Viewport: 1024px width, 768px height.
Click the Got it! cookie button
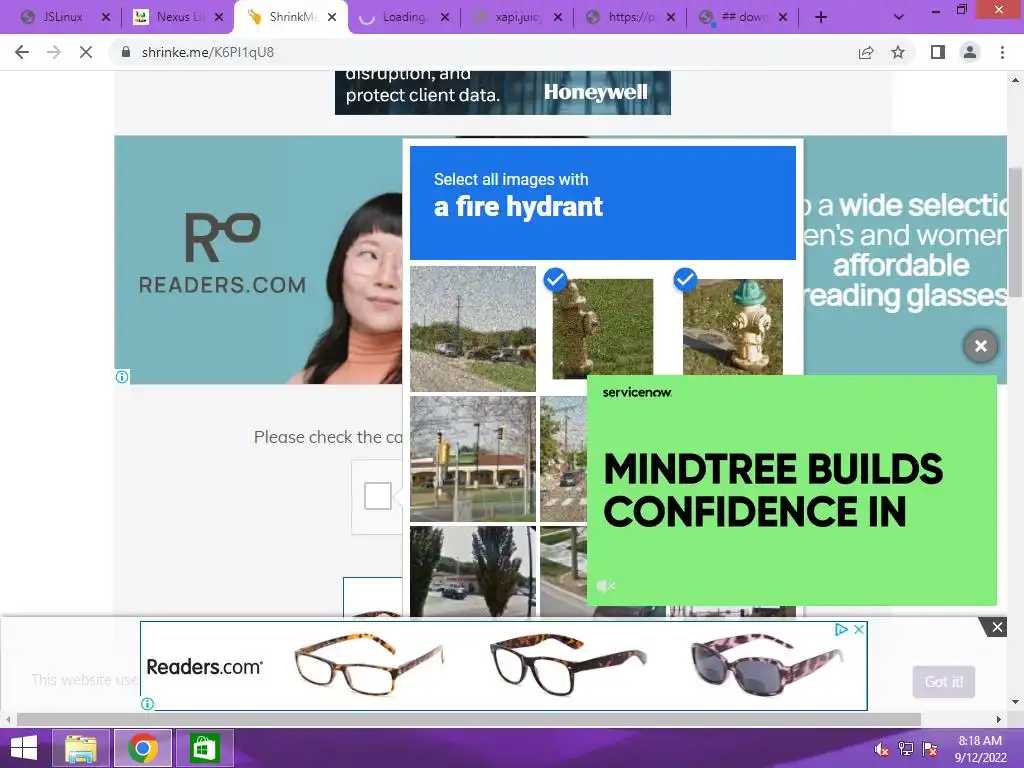click(944, 682)
